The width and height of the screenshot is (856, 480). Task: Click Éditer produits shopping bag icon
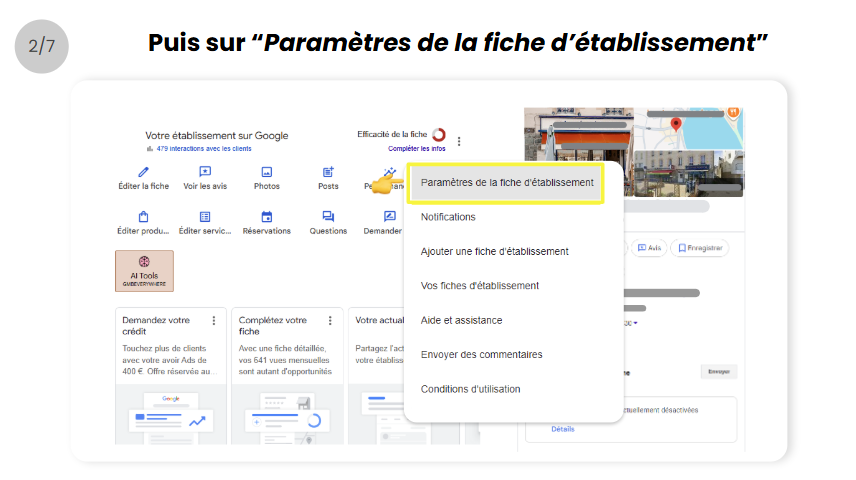pos(143,216)
